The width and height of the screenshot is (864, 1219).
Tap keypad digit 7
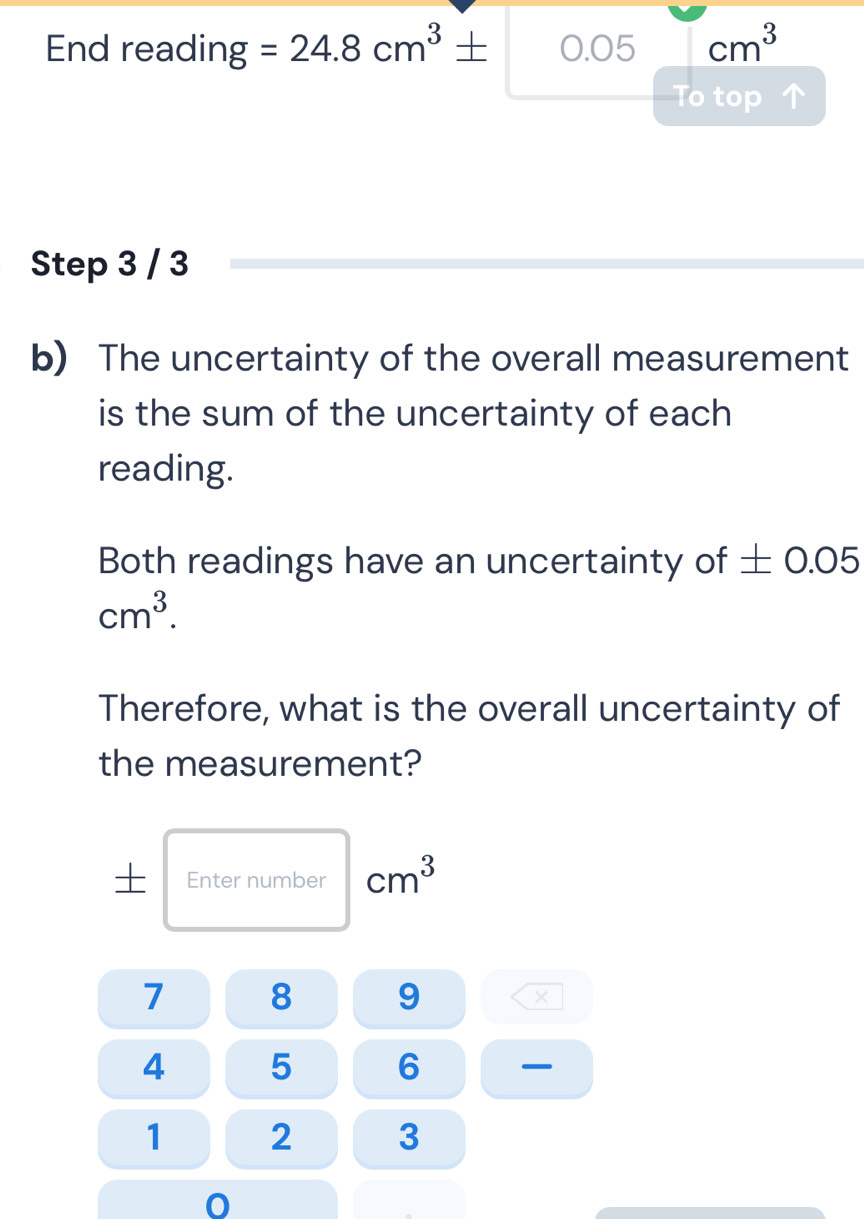153,997
